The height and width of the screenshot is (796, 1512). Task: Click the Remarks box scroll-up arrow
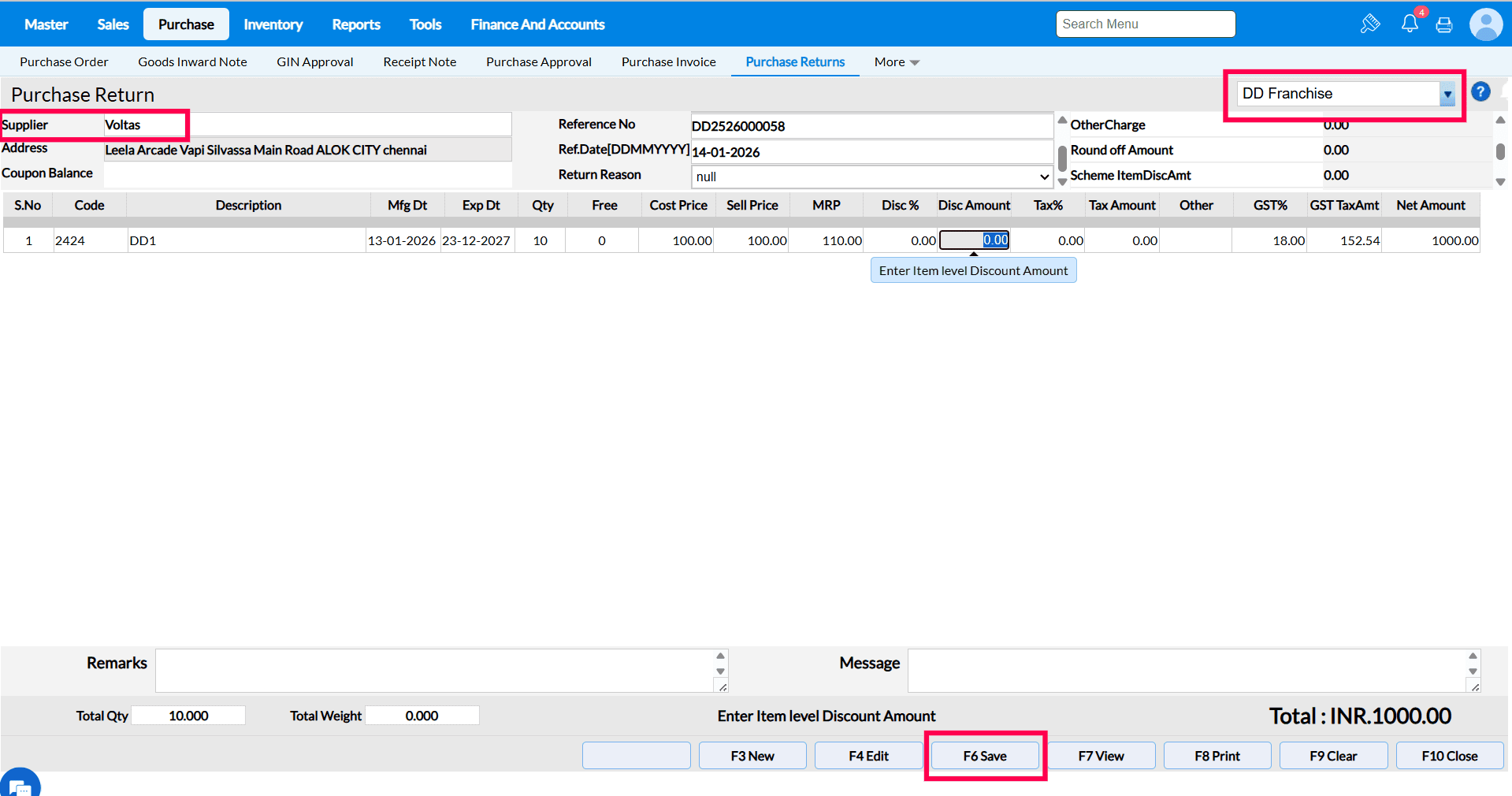(x=720, y=656)
